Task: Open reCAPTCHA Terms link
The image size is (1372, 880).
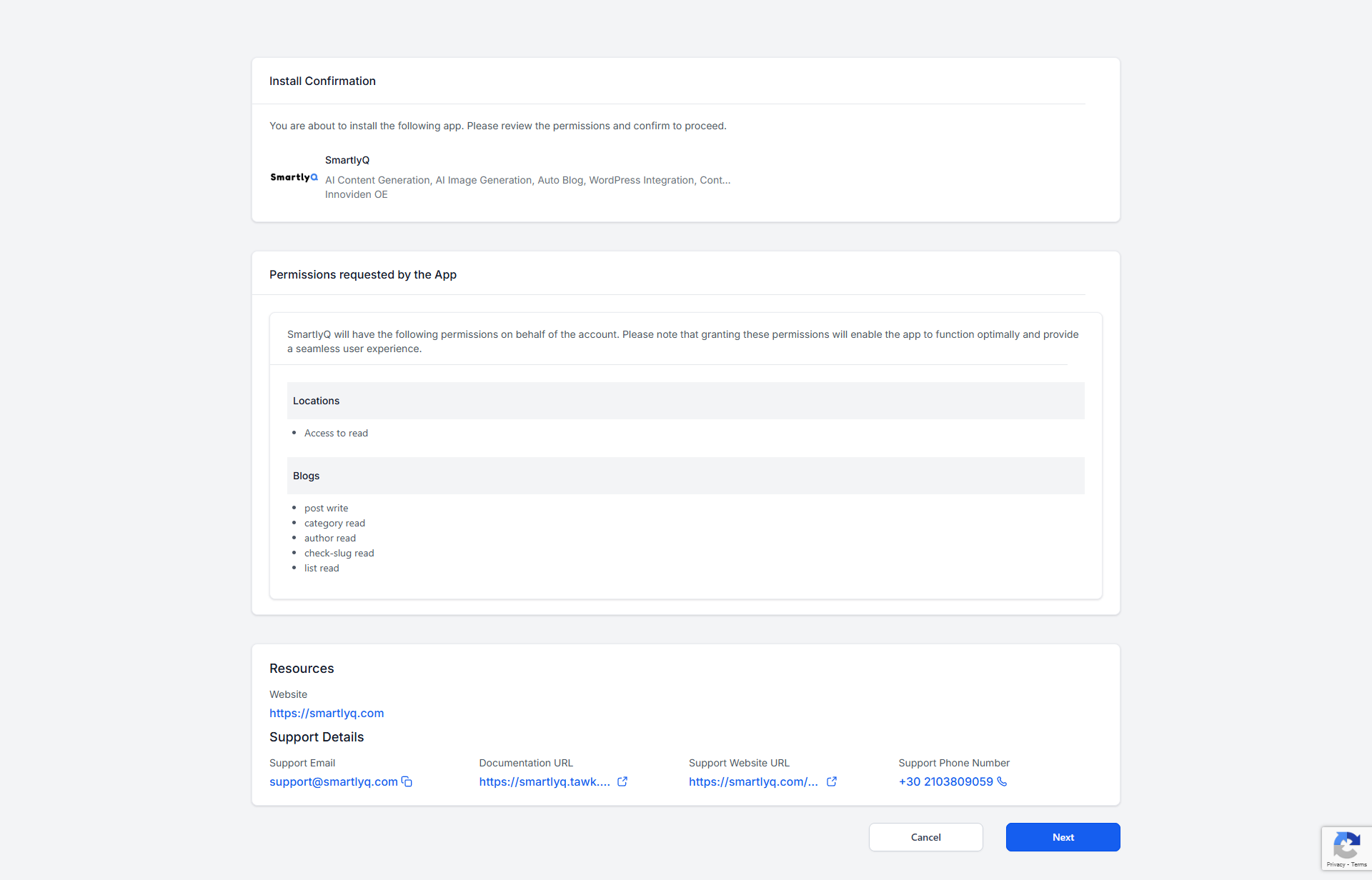Action: point(1359,864)
